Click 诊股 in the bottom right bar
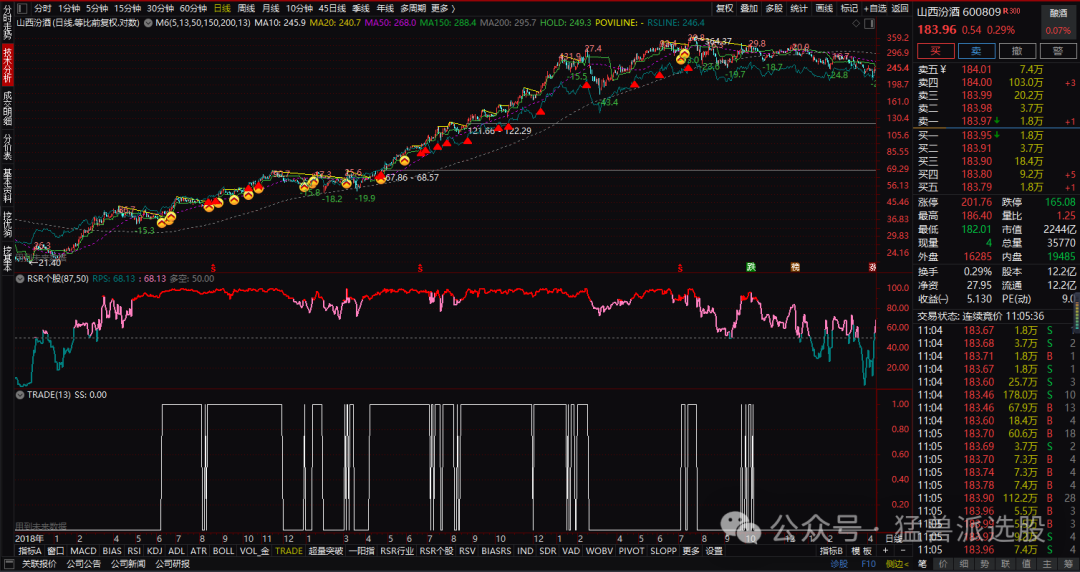 (839, 564)
